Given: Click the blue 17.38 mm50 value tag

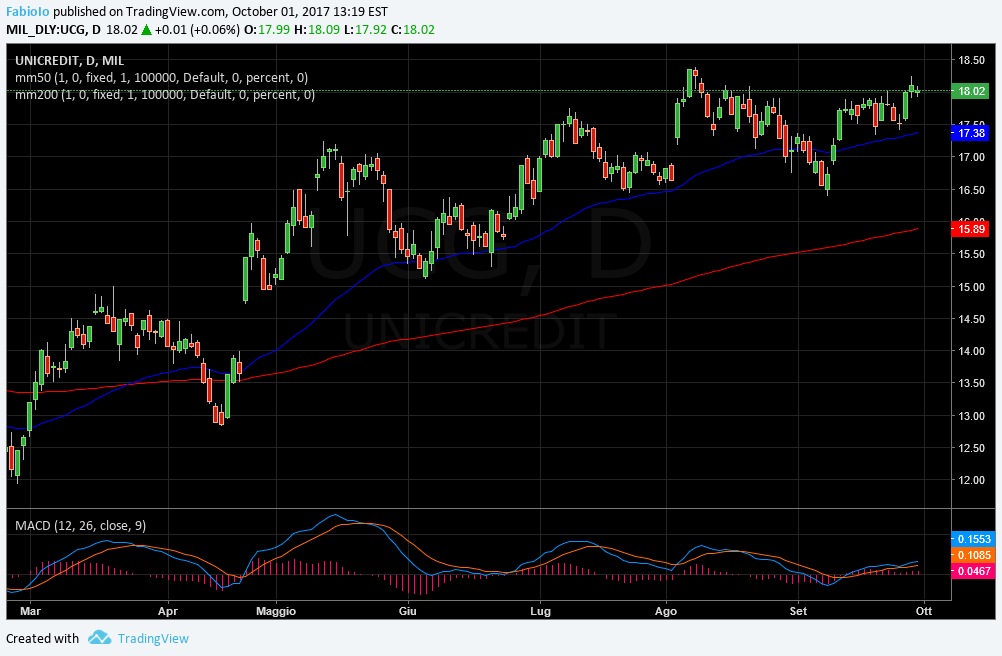Looking at the screenshot, I should [x=970, y=133].
